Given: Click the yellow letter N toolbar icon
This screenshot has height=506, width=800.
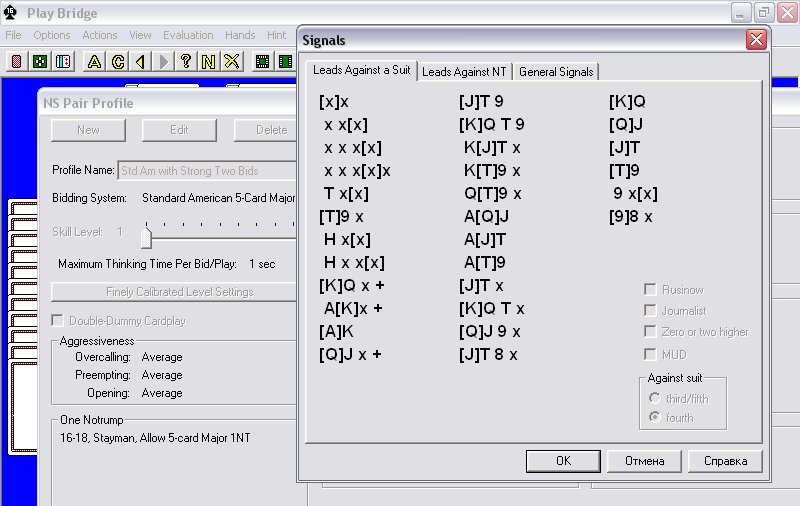Looking at the screenshot, I should pos(208,62).
